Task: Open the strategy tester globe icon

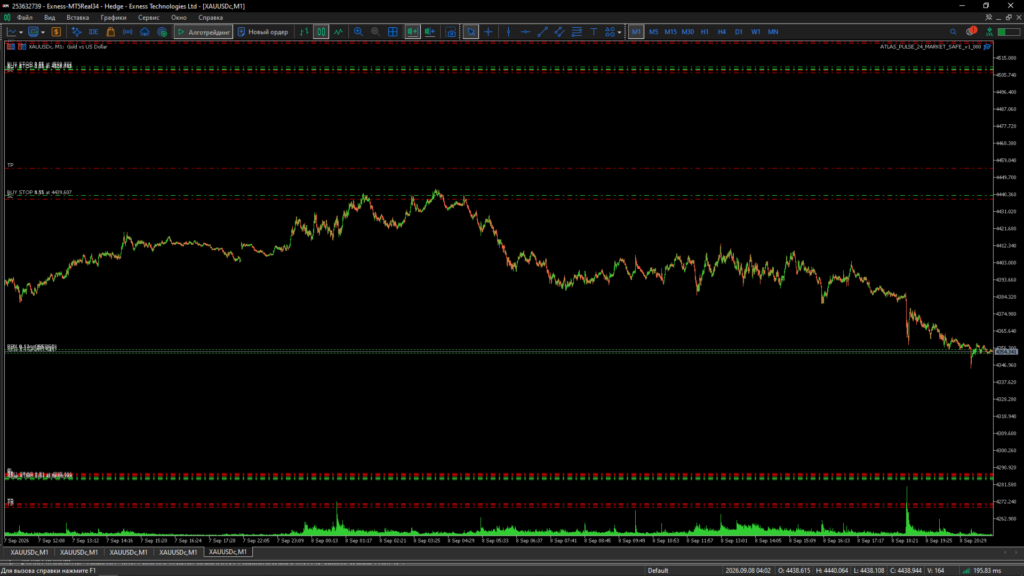Action: [x=162, y=32]
